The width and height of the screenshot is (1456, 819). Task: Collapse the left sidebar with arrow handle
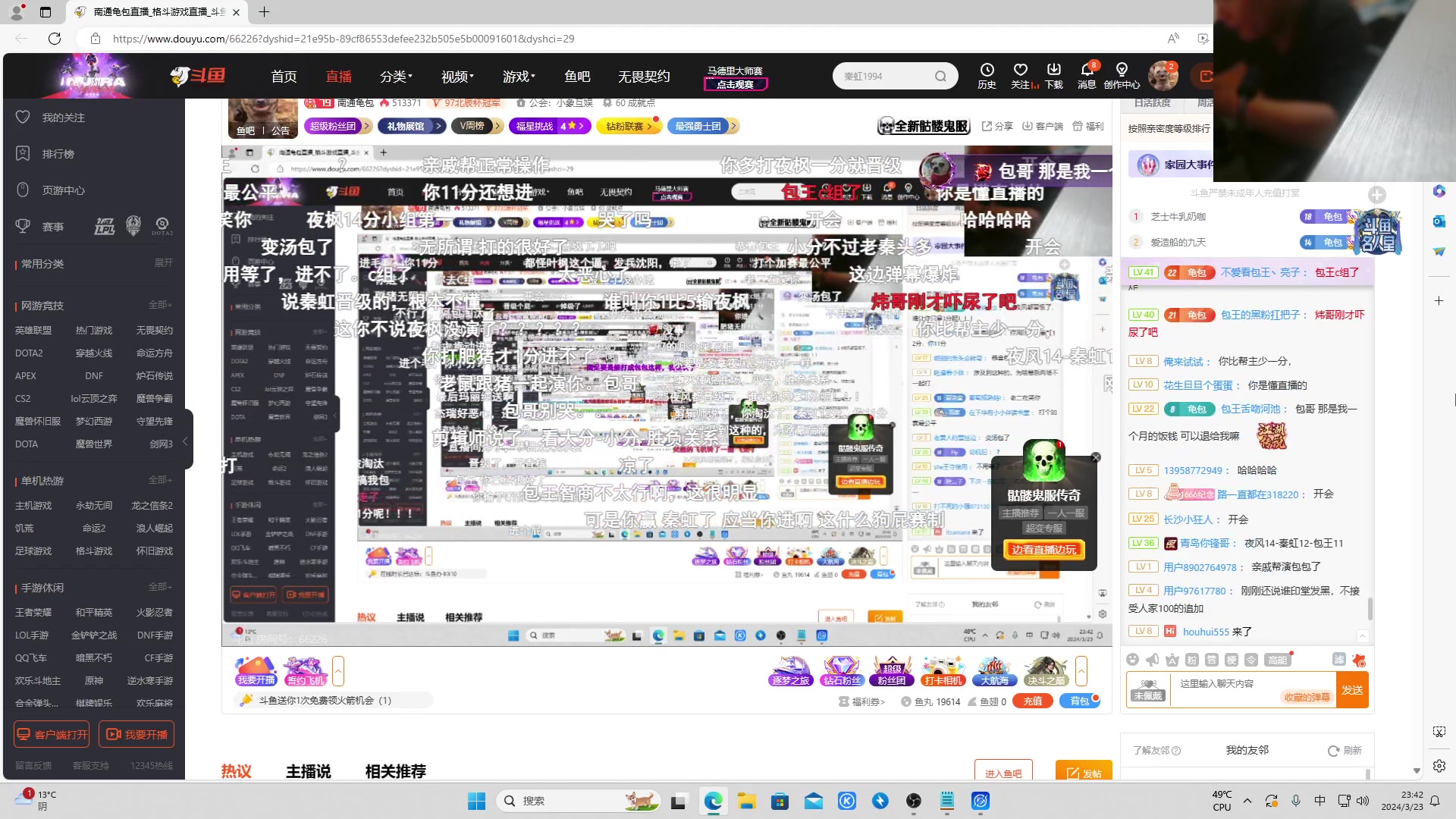point(186,440)
